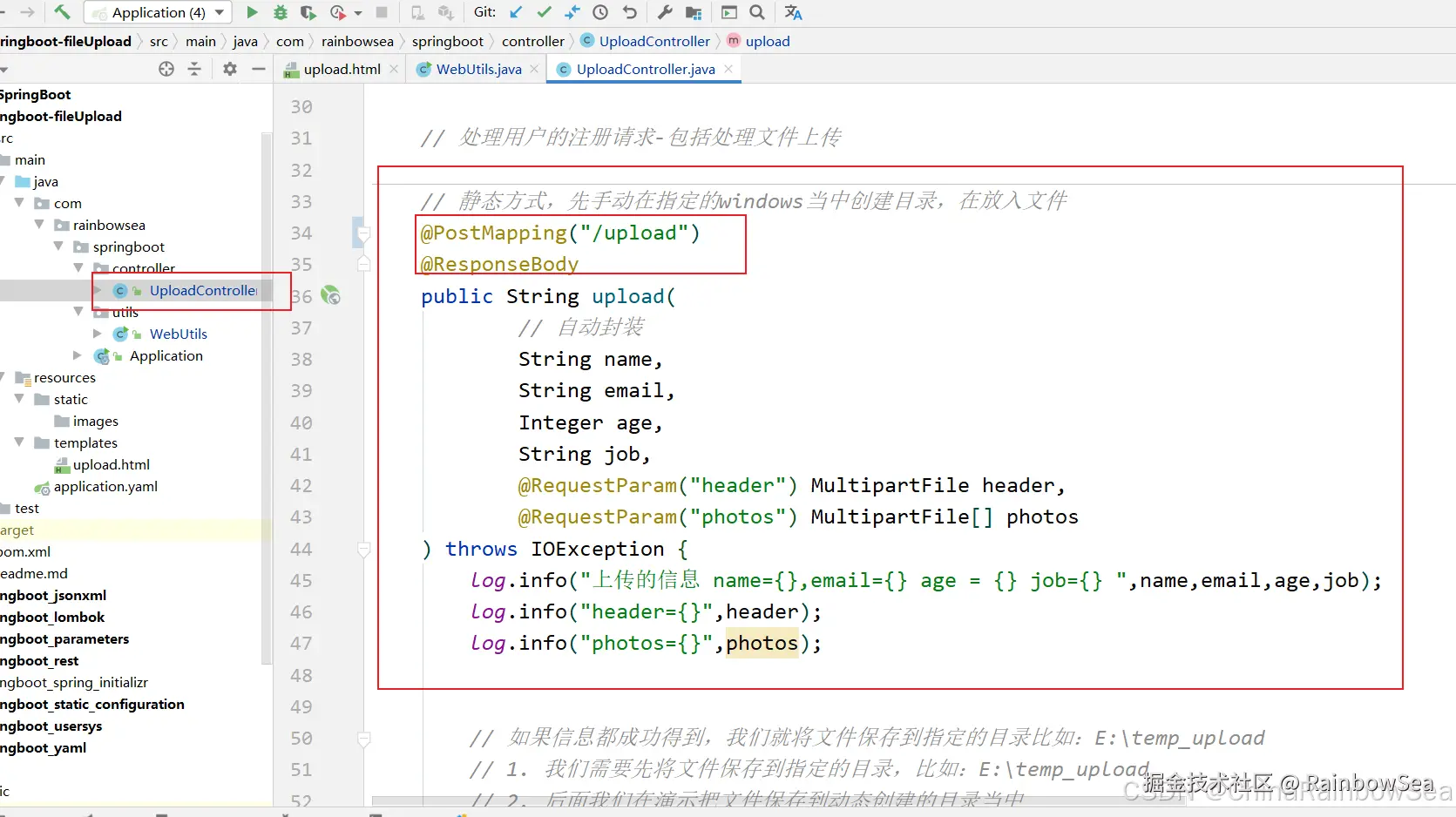Click the Run Anything window icon
Image resolution: width=1456 pixels, height=817 pixels.
[729, 12]
